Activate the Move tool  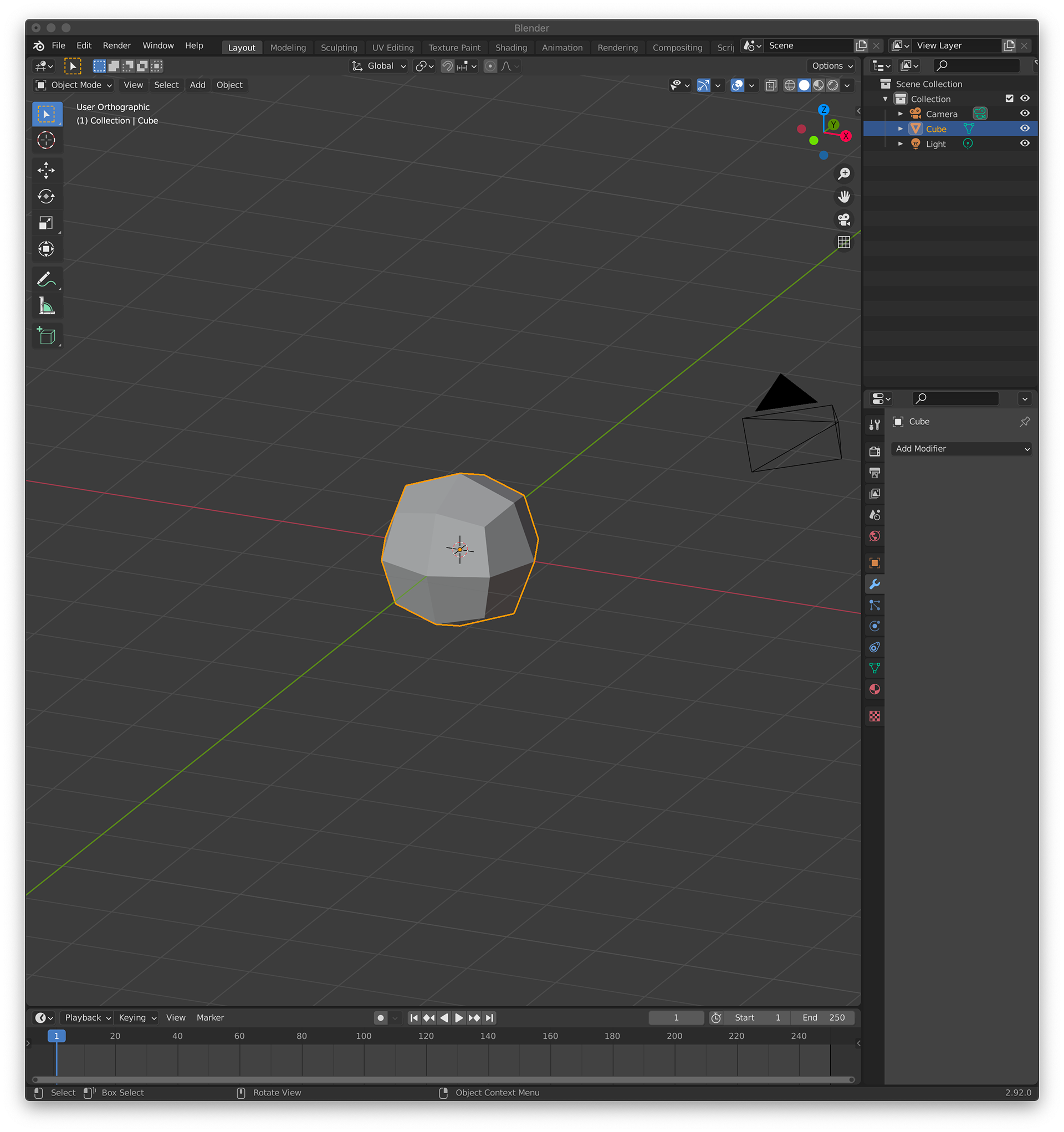[46, 170]
